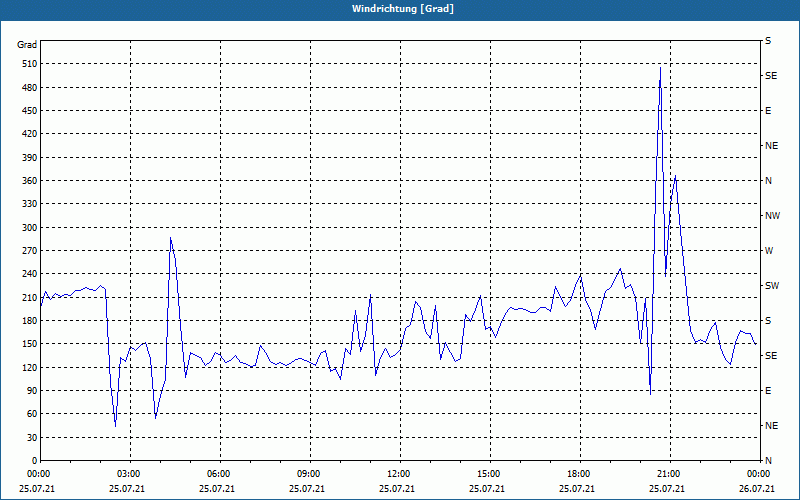Click the NW compass label on right axis
This screenshot has width=800, height=500.
[x=772, y=216]
